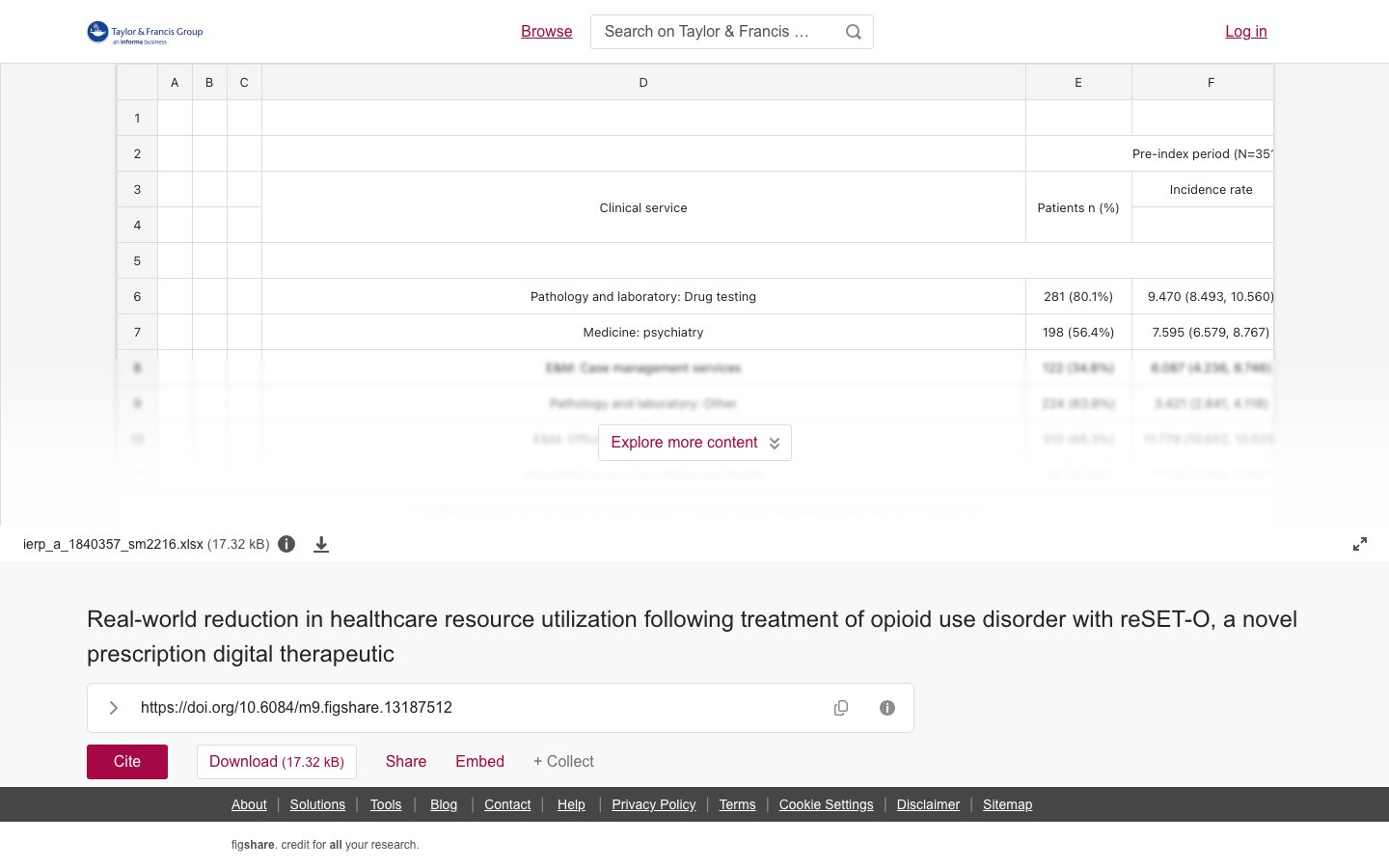
Task: Click cell '281 (80.1%)'
Action: [x=1078, y=297]
